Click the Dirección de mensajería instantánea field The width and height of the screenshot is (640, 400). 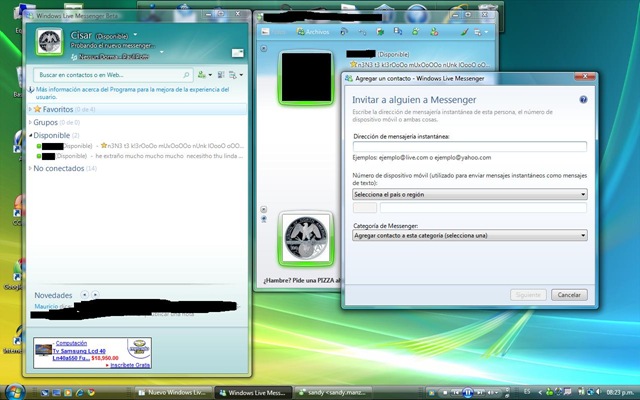[469, 147]
